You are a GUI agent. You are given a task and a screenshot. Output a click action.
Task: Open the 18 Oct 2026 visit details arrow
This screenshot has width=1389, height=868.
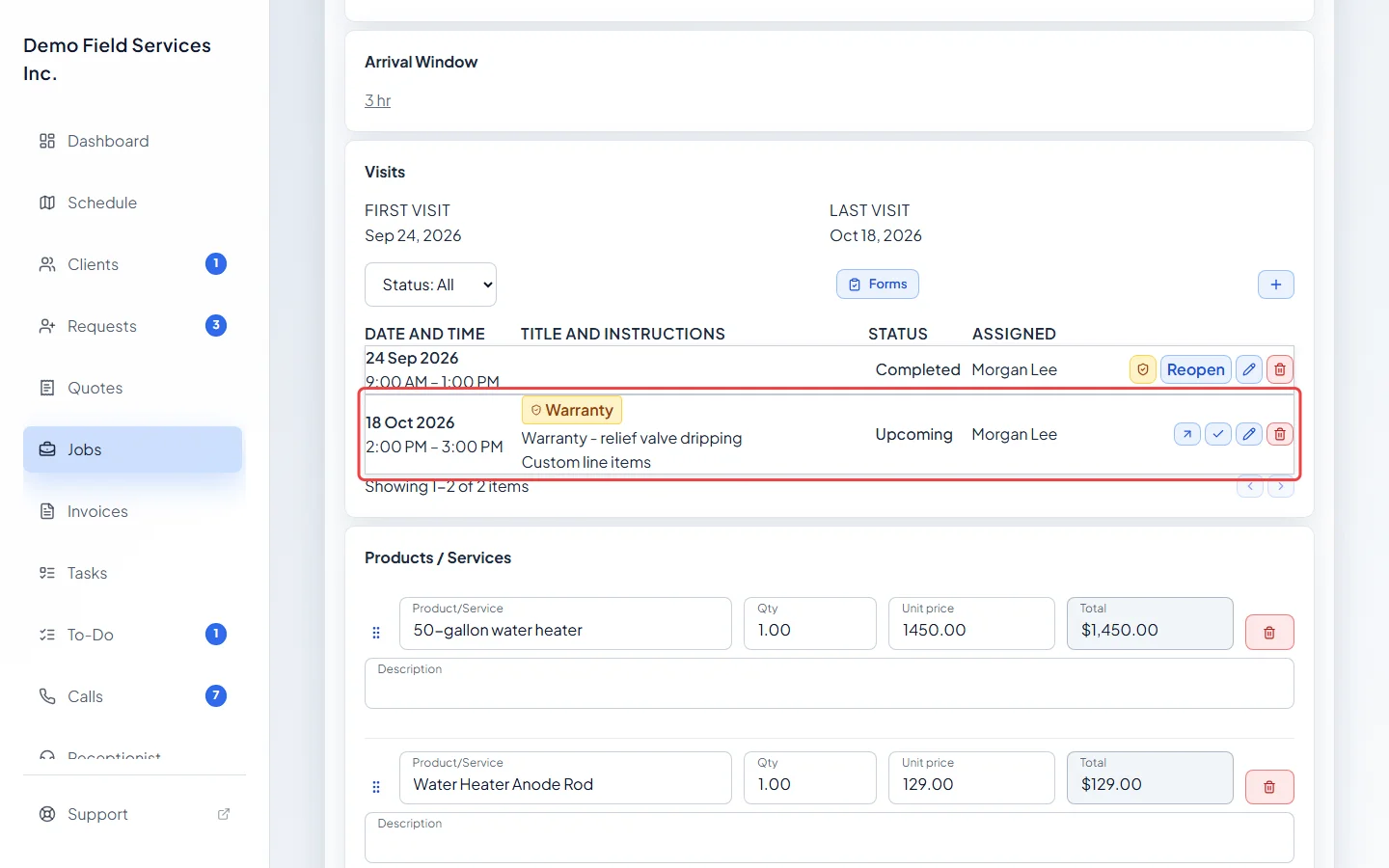coord(1187,434)
